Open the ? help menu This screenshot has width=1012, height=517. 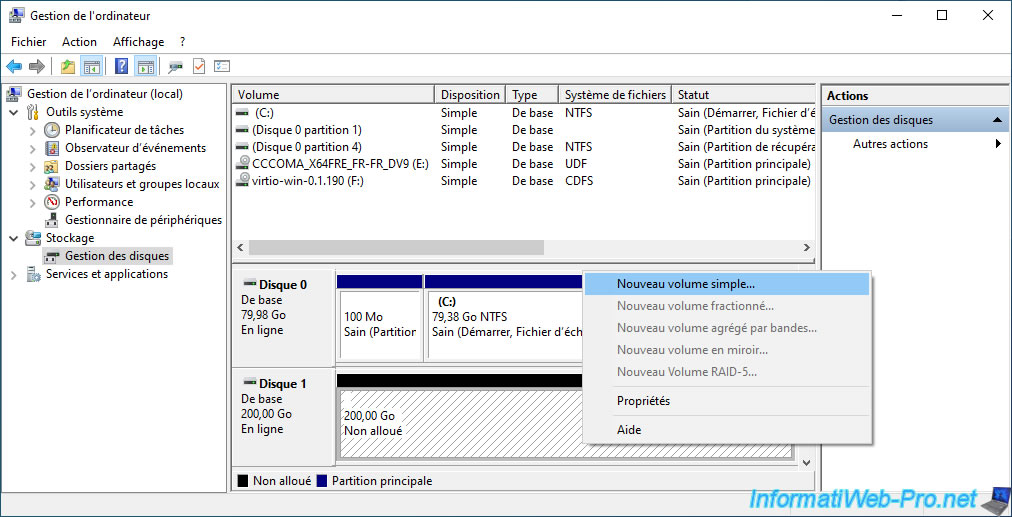[183, 42]
